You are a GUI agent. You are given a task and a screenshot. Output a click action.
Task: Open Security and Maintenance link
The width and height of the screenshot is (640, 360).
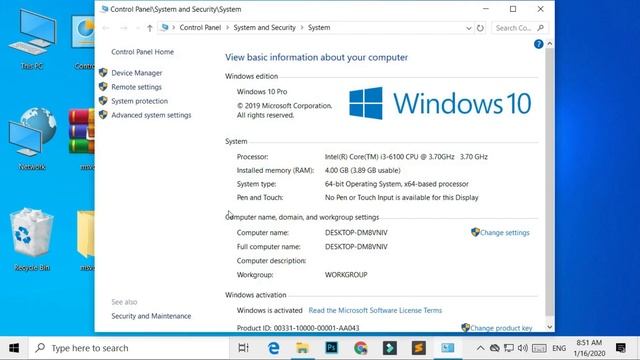pos(151,316)
